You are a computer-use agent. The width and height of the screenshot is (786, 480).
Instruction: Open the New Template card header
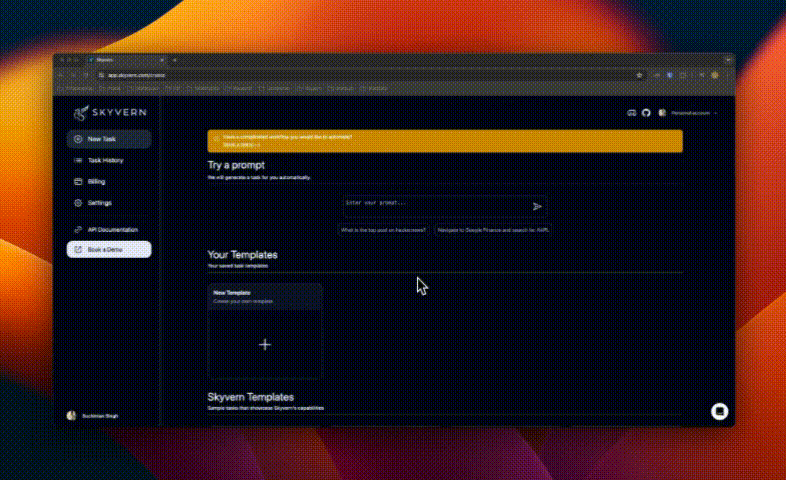tap(265, 295)
